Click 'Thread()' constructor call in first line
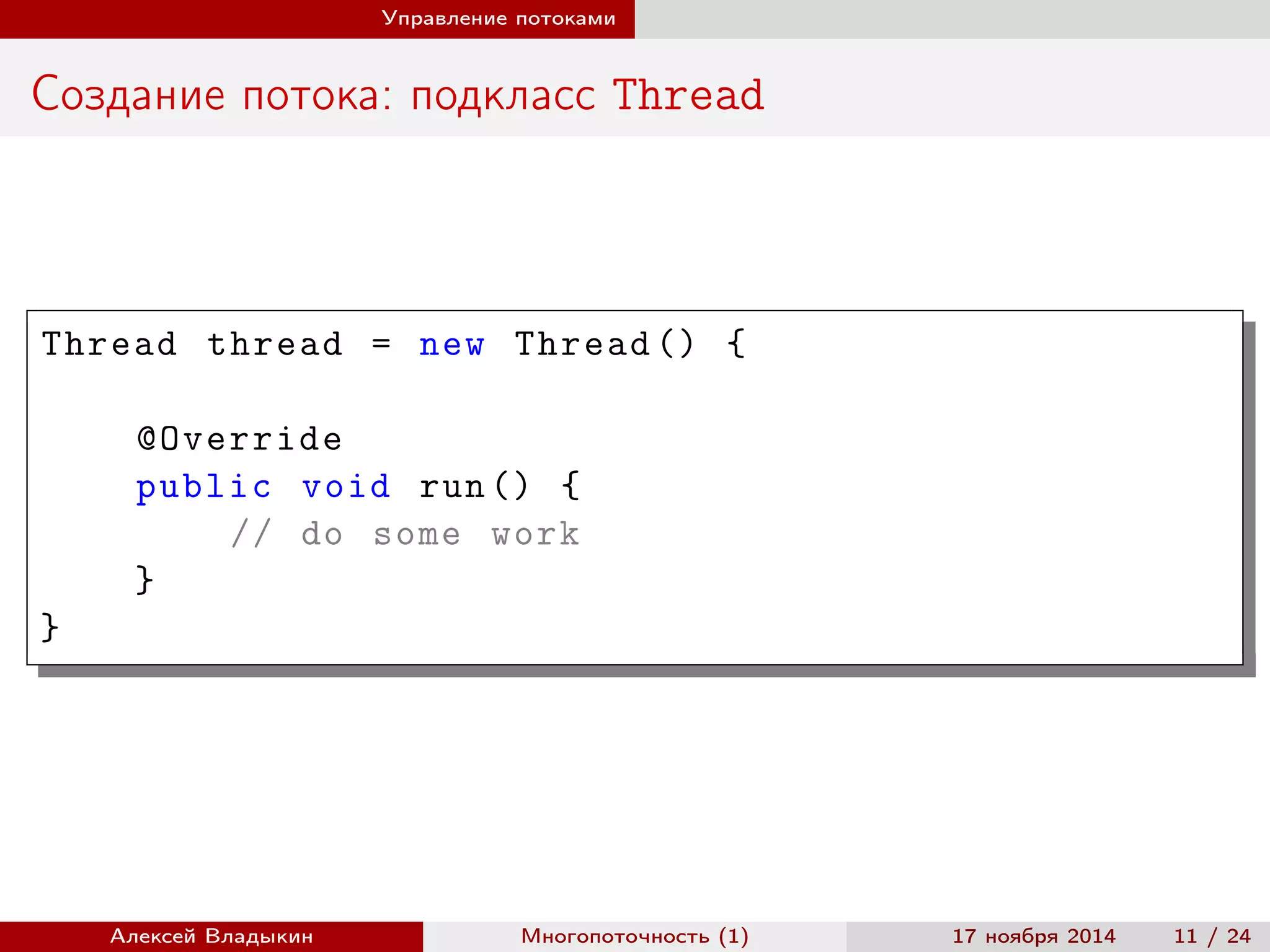 tap(604, 345)
